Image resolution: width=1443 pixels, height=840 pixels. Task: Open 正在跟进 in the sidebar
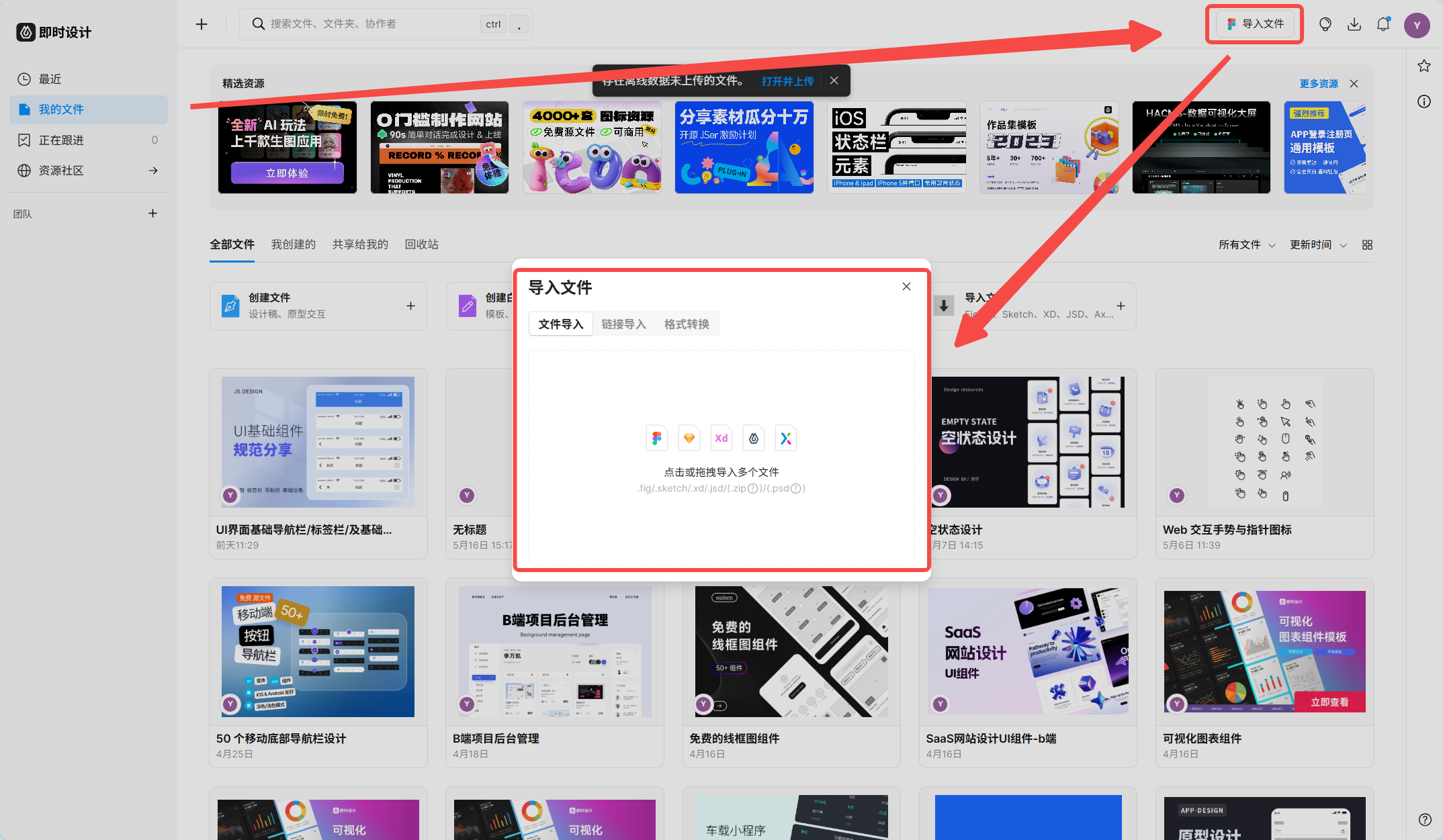(x=89, y=140)
